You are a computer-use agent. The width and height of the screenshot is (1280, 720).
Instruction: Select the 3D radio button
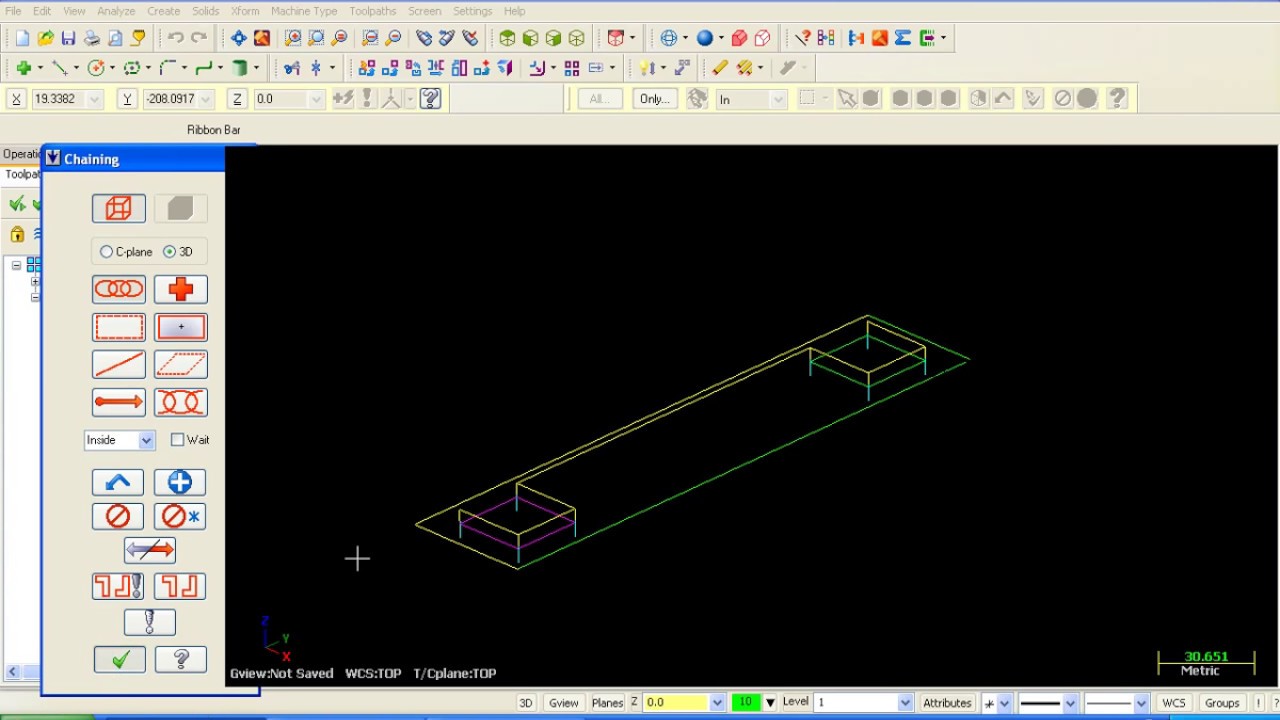169,252
